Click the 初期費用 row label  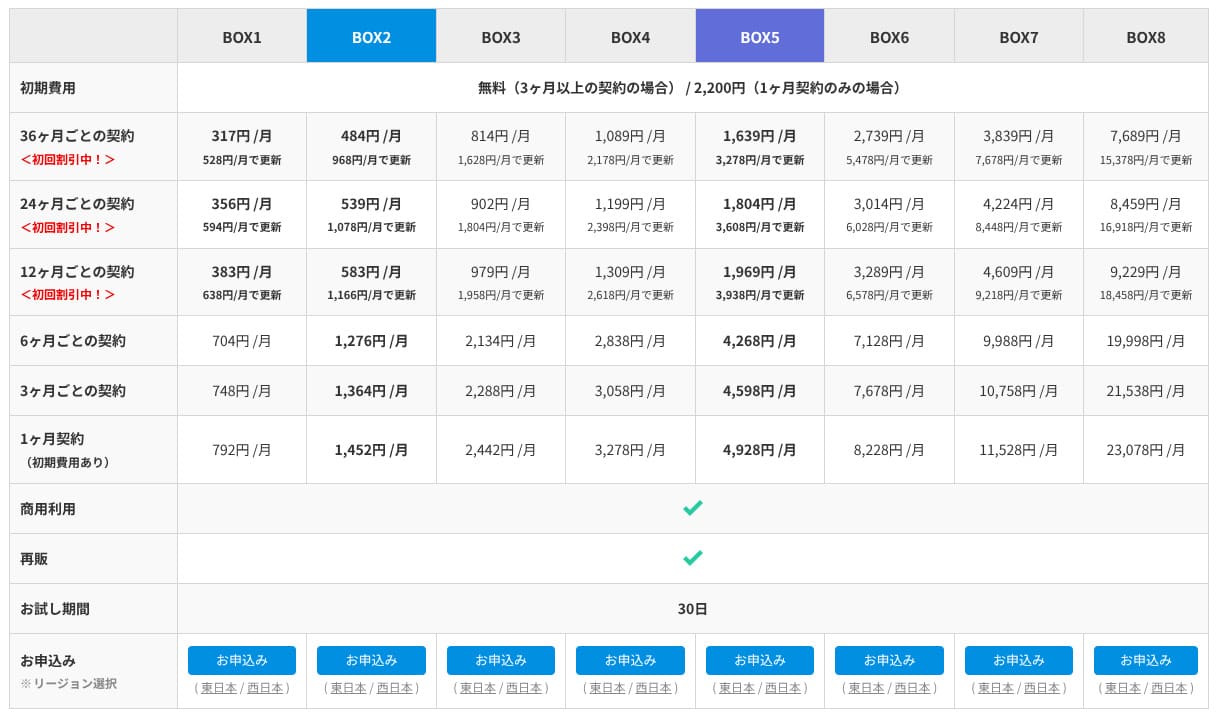click(x=48, y=88)
